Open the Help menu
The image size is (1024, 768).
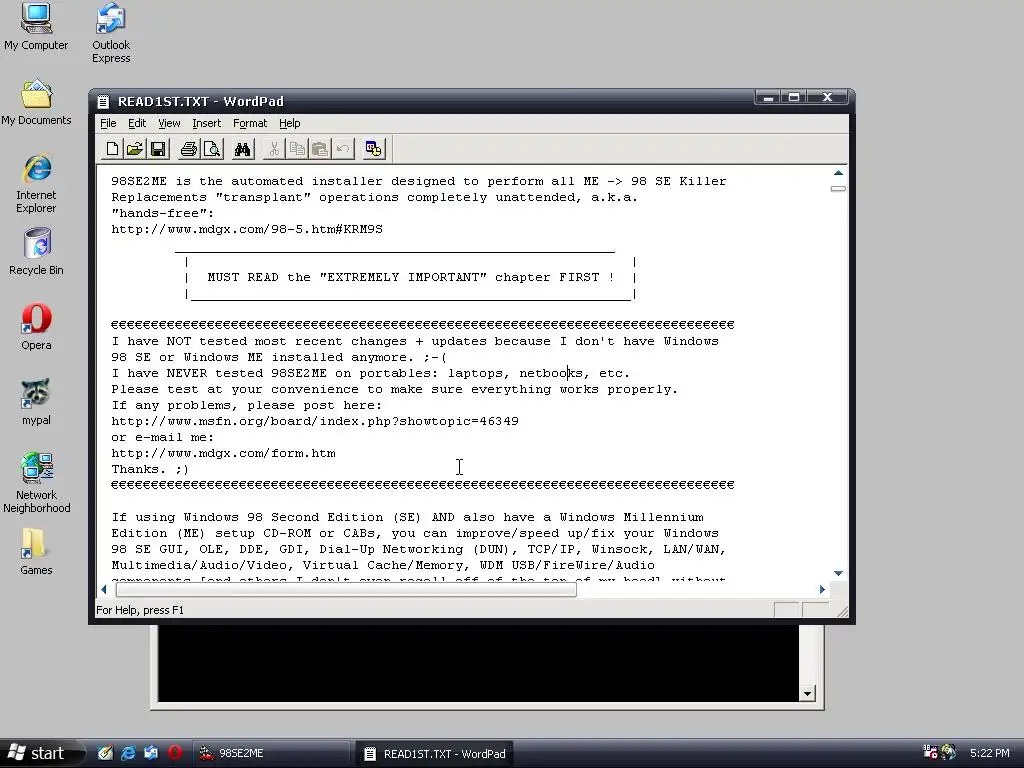coord(290,123)
